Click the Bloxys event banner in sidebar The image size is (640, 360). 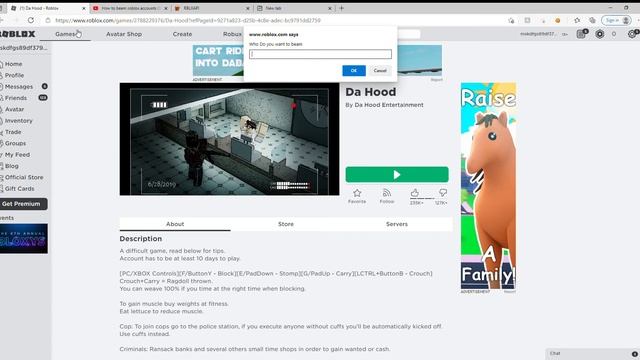(24, 239)
